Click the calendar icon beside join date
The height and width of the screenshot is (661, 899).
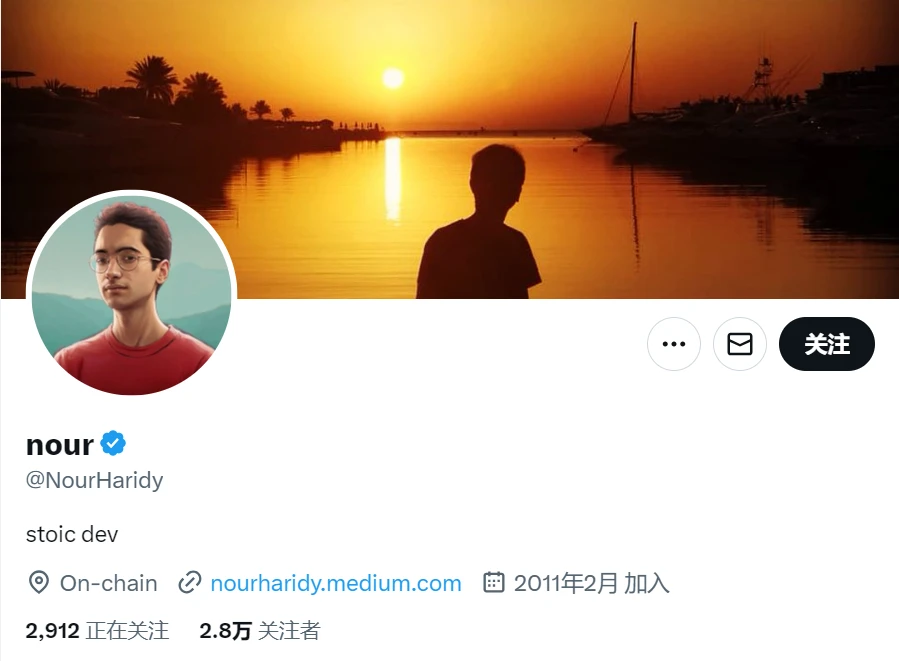pos(493,582)
